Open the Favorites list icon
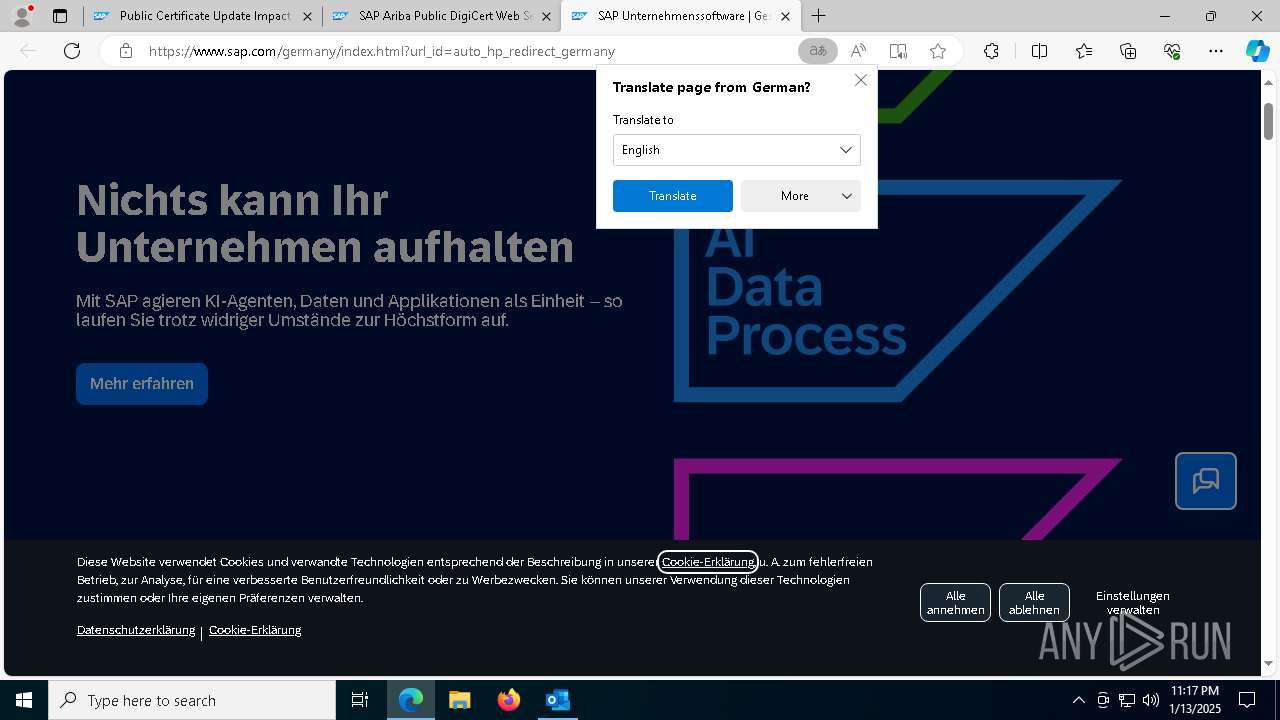The image size is (1280, 720). click(1084, 51)
